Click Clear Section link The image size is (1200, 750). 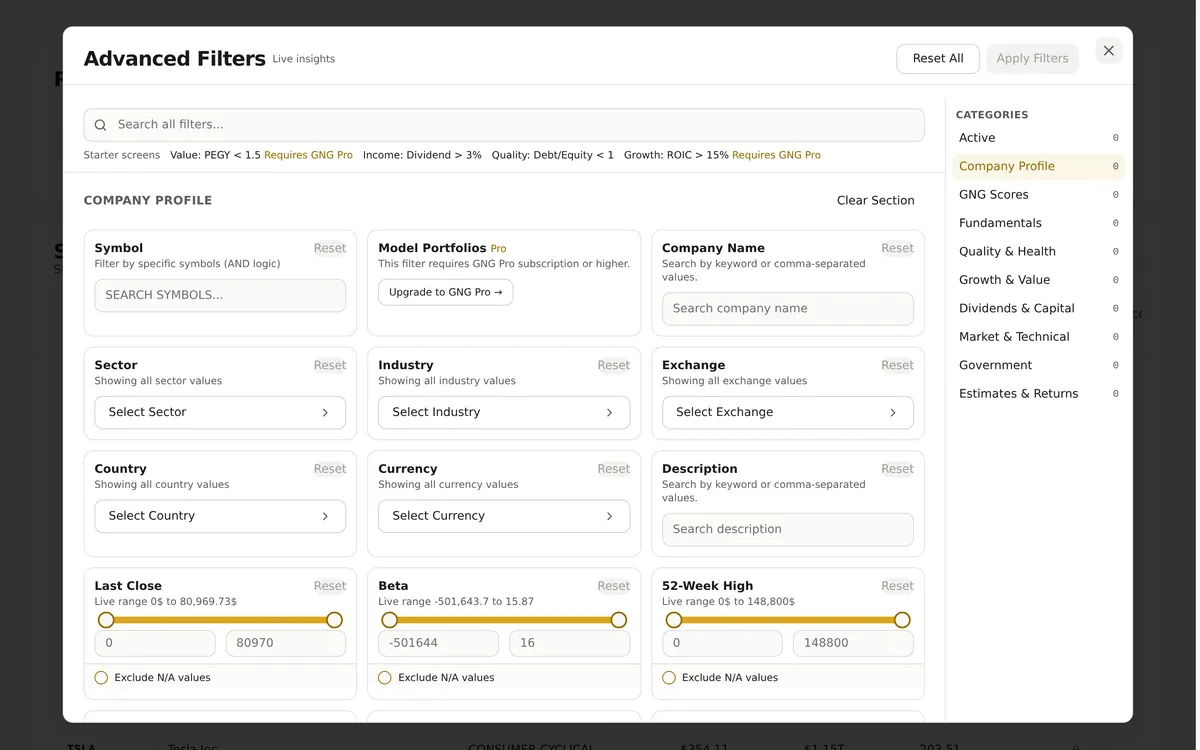click(x=875, y=200)
